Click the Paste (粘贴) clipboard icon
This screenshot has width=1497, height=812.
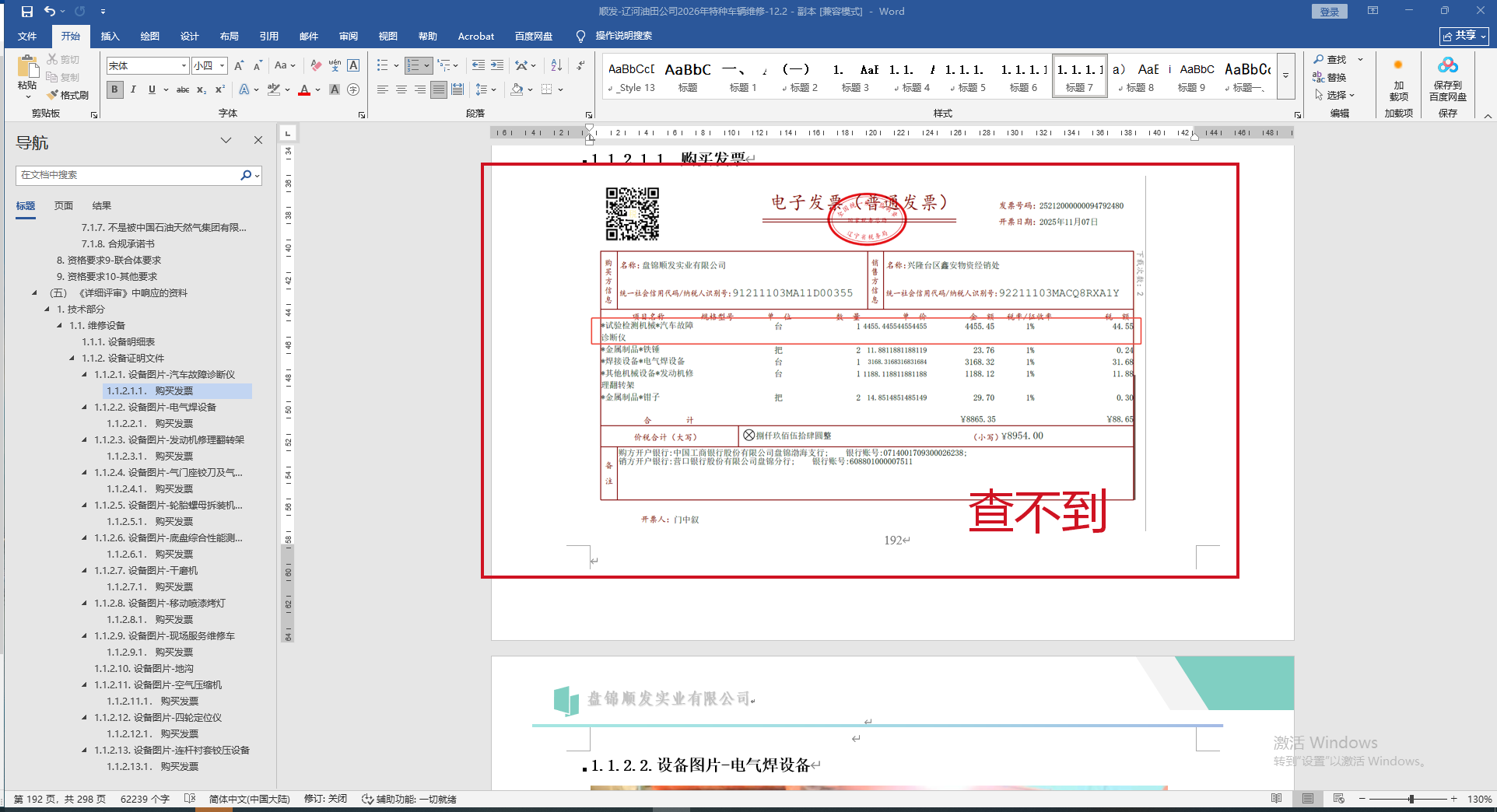tap(27, 67)
